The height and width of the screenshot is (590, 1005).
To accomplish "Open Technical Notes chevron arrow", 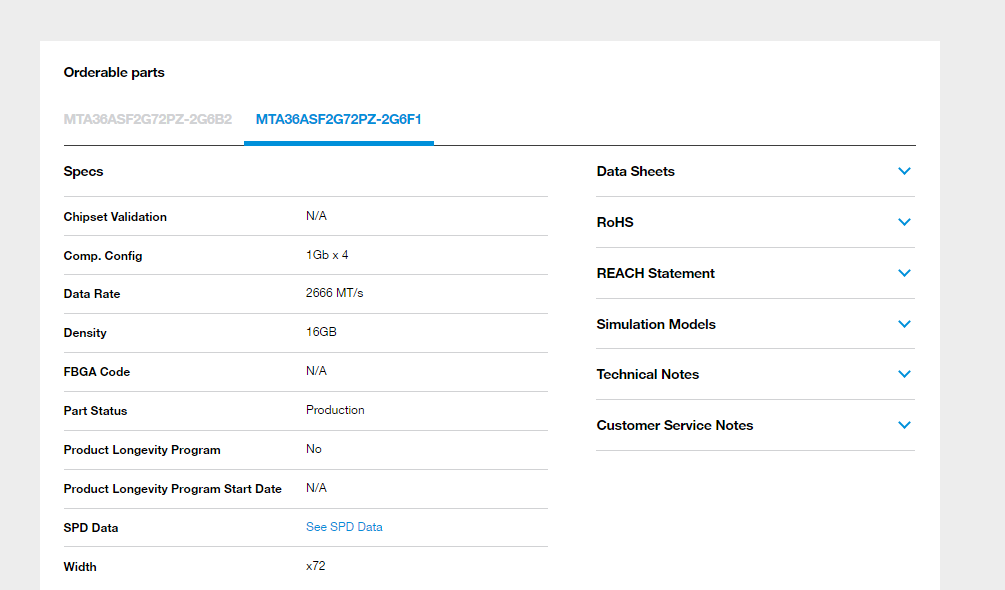I will [x=904, y=374].
